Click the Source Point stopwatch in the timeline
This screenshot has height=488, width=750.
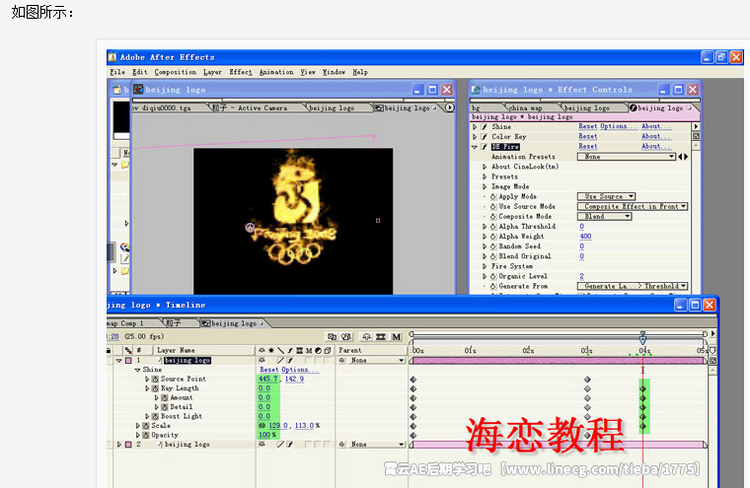[x=155, y=379]
